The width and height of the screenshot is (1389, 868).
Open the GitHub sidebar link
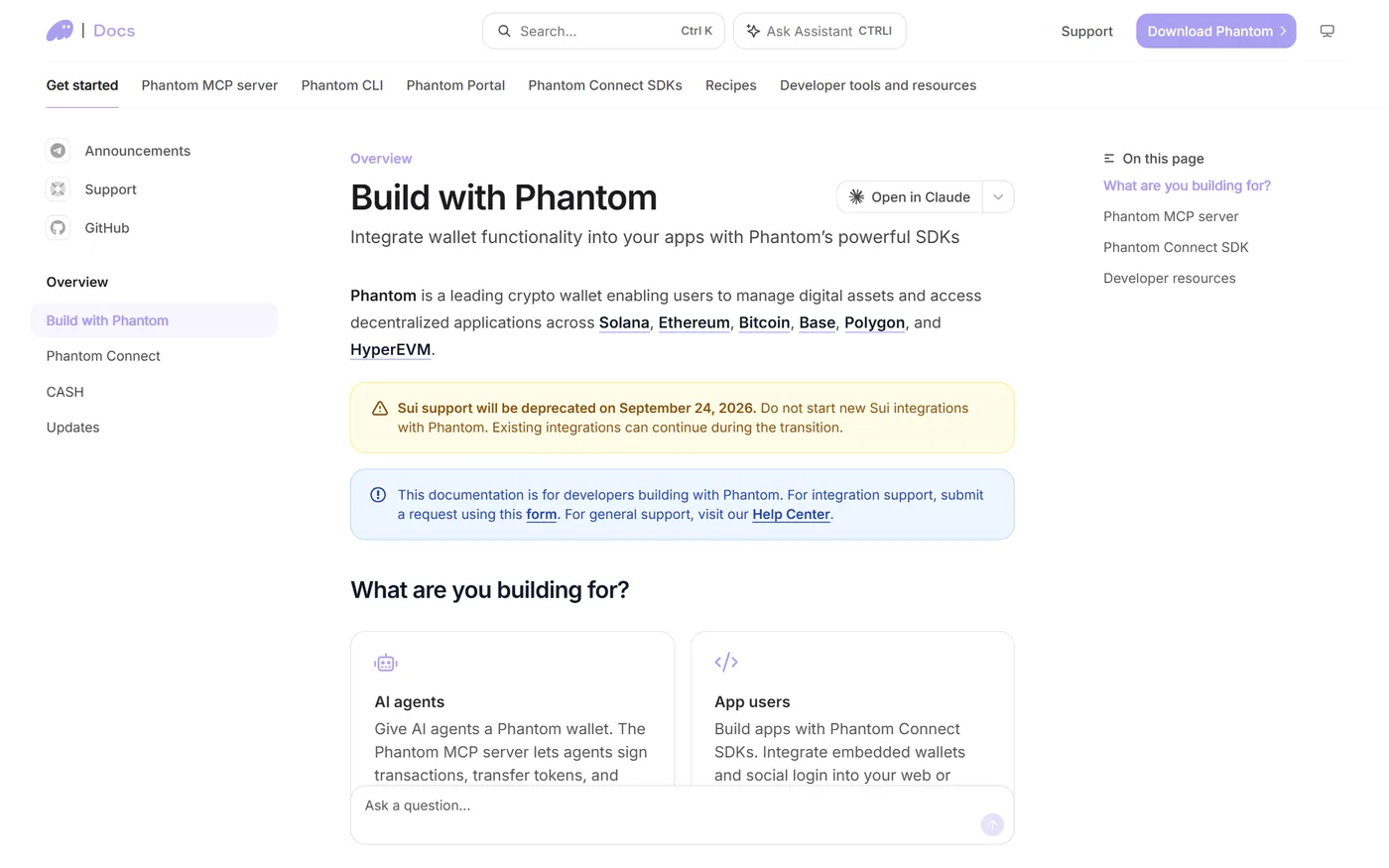[x=107, y=228]
